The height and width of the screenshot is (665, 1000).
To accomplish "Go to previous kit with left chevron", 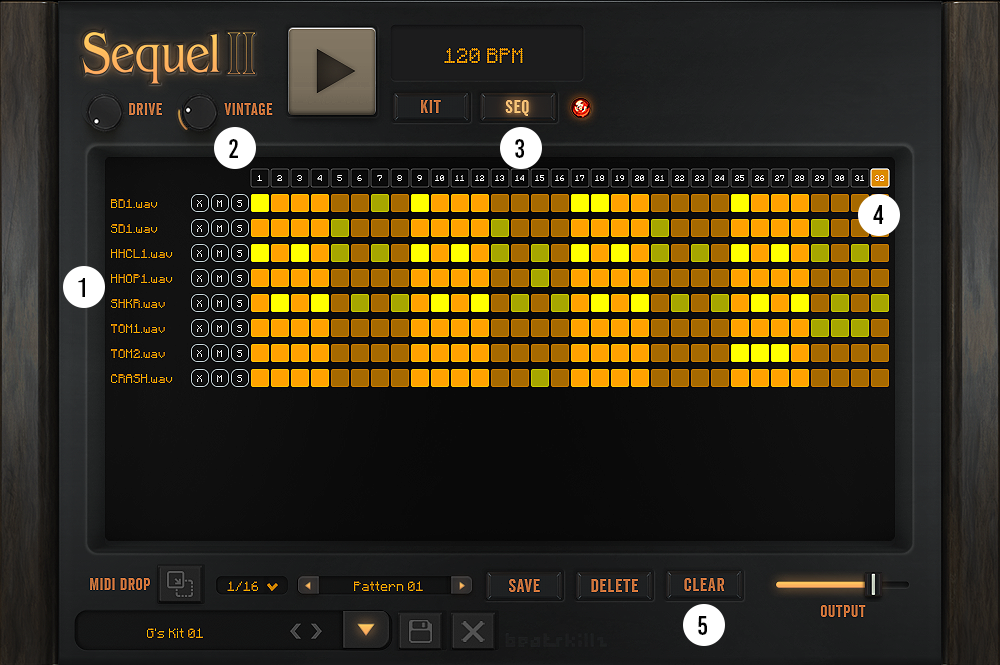I will [x=295, y=632].
